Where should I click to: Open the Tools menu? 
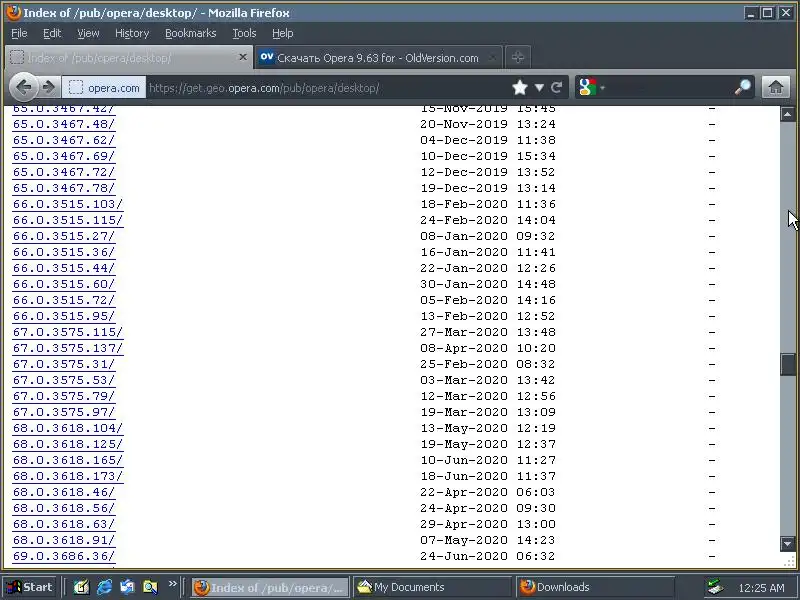244,33
